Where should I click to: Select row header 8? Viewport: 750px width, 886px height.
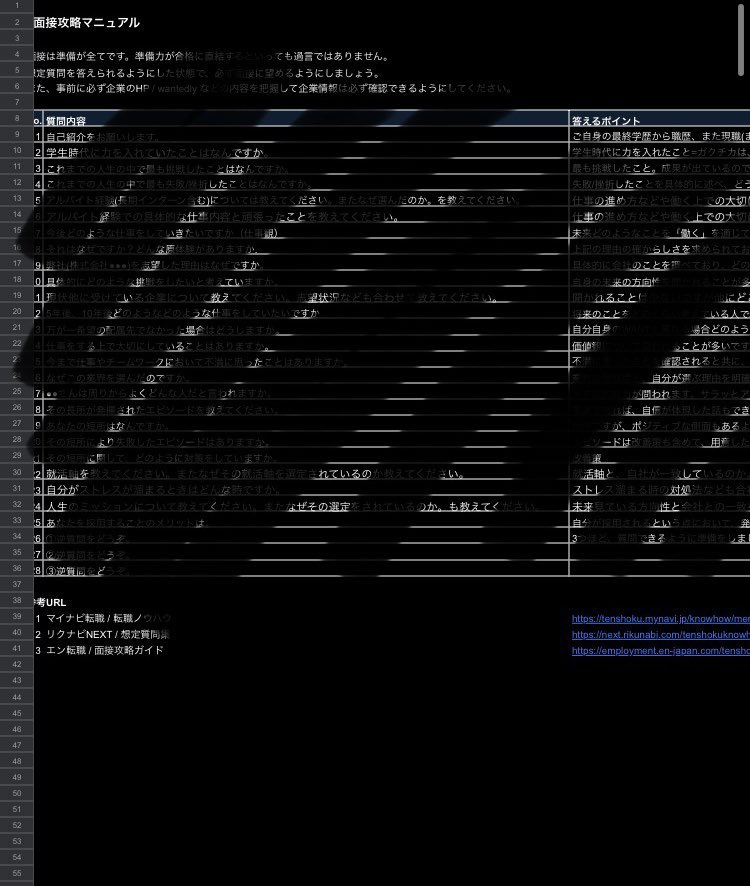click(17, 118)
